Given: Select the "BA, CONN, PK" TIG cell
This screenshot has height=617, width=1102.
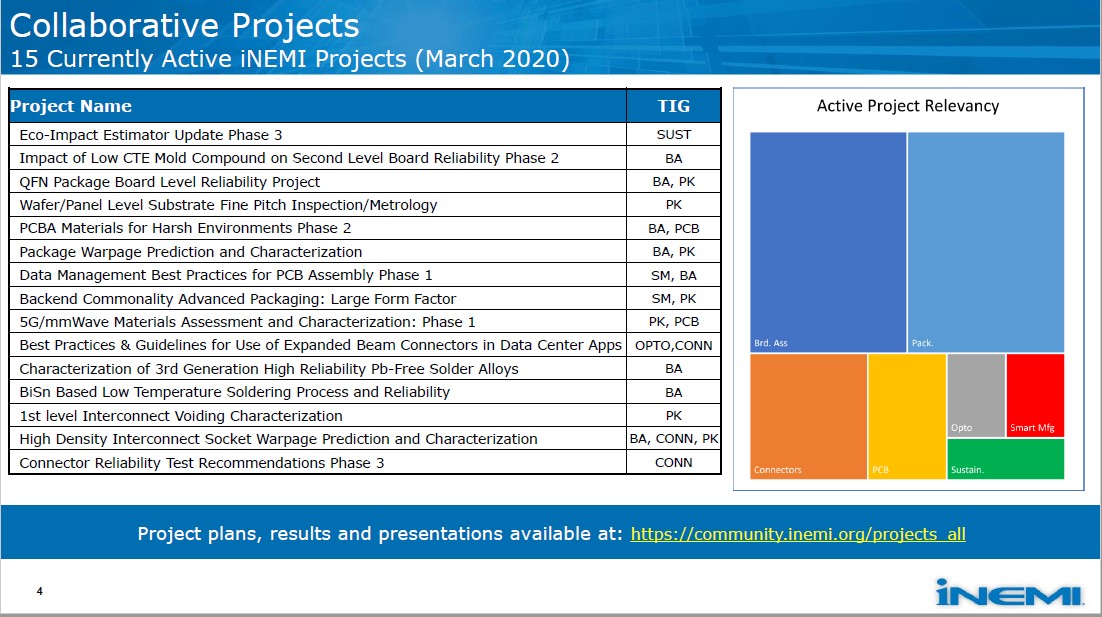Looking at the screenshot, I should point(673,439).
